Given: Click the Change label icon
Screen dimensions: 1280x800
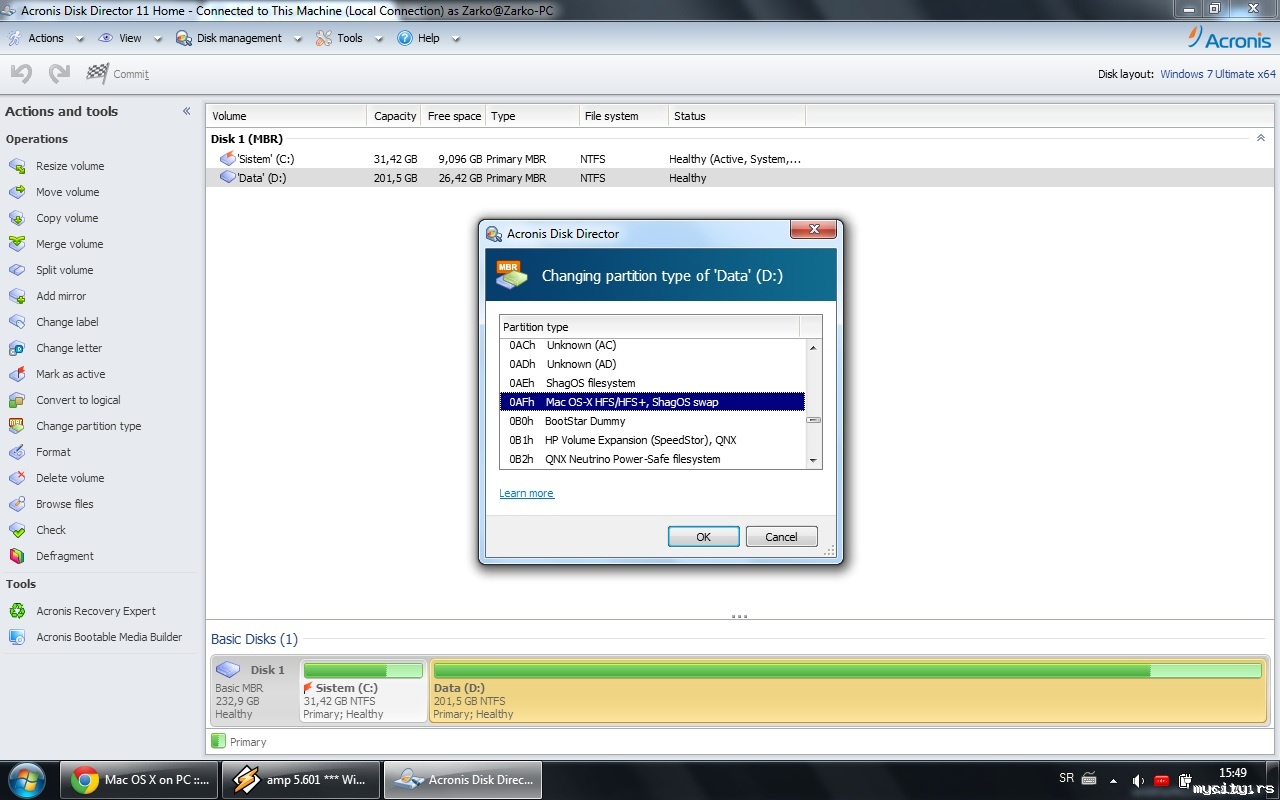Looking at the screenshot, I should [x=17, y=322].
